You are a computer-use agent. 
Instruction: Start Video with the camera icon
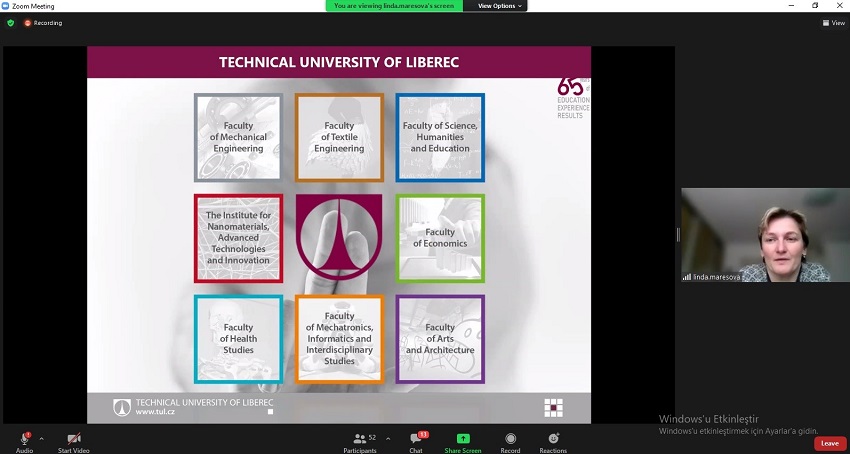coord(73,439)
